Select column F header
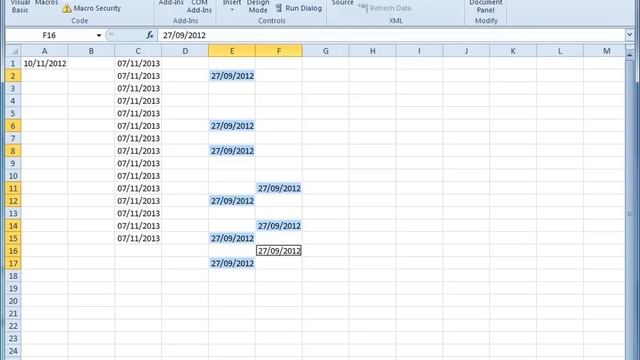Image resolution: width=640 pixels, height=360 pixels. 279,51
